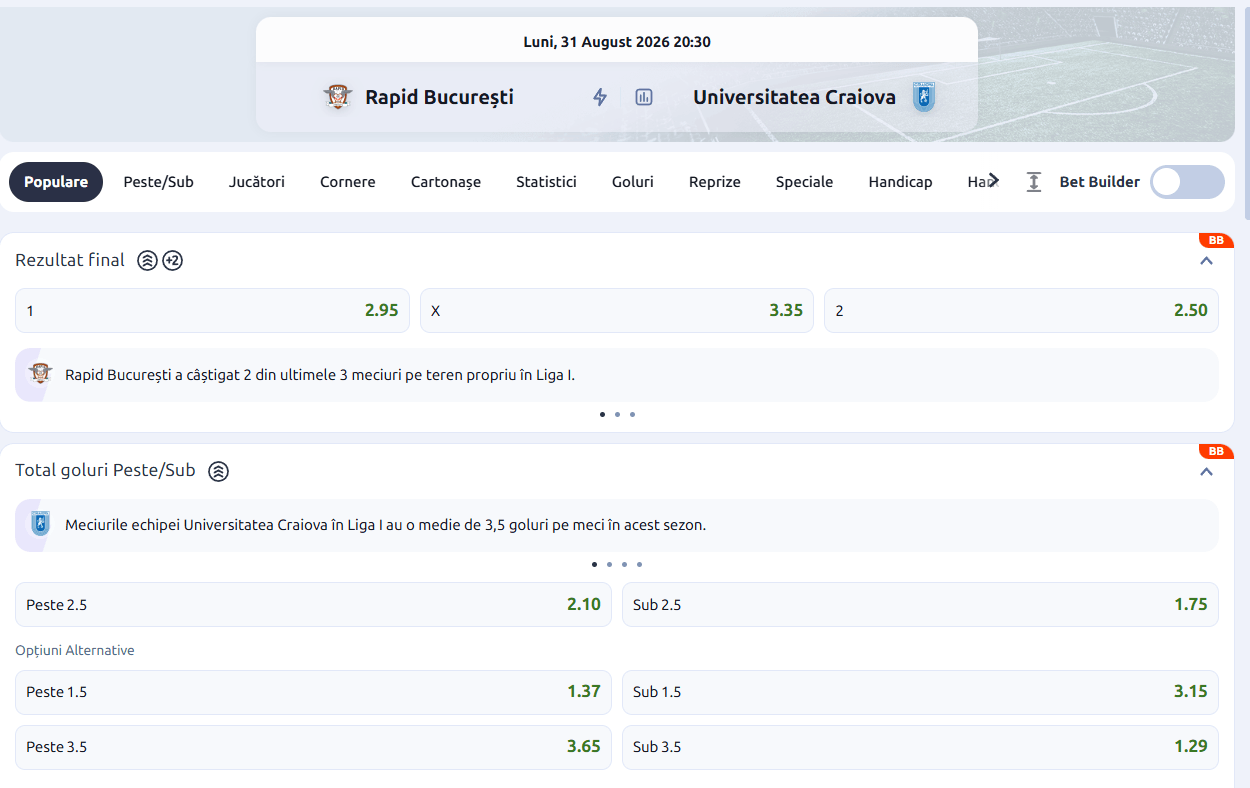Screen dimensions: 1250x788
Task: Bet on away win 2 at 2.50
Action: [1021, 310]
